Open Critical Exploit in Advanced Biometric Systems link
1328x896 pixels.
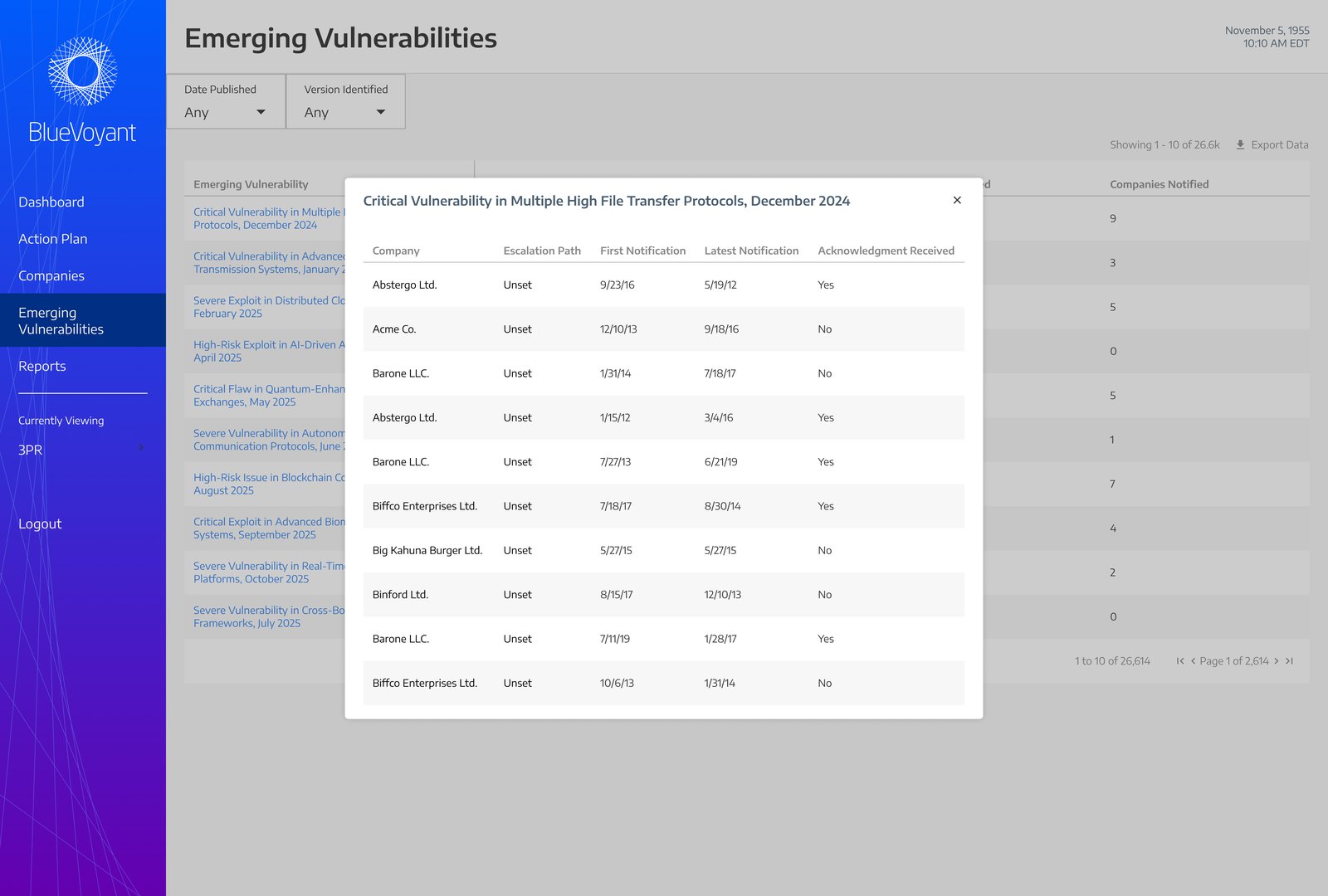click(269, 528)
